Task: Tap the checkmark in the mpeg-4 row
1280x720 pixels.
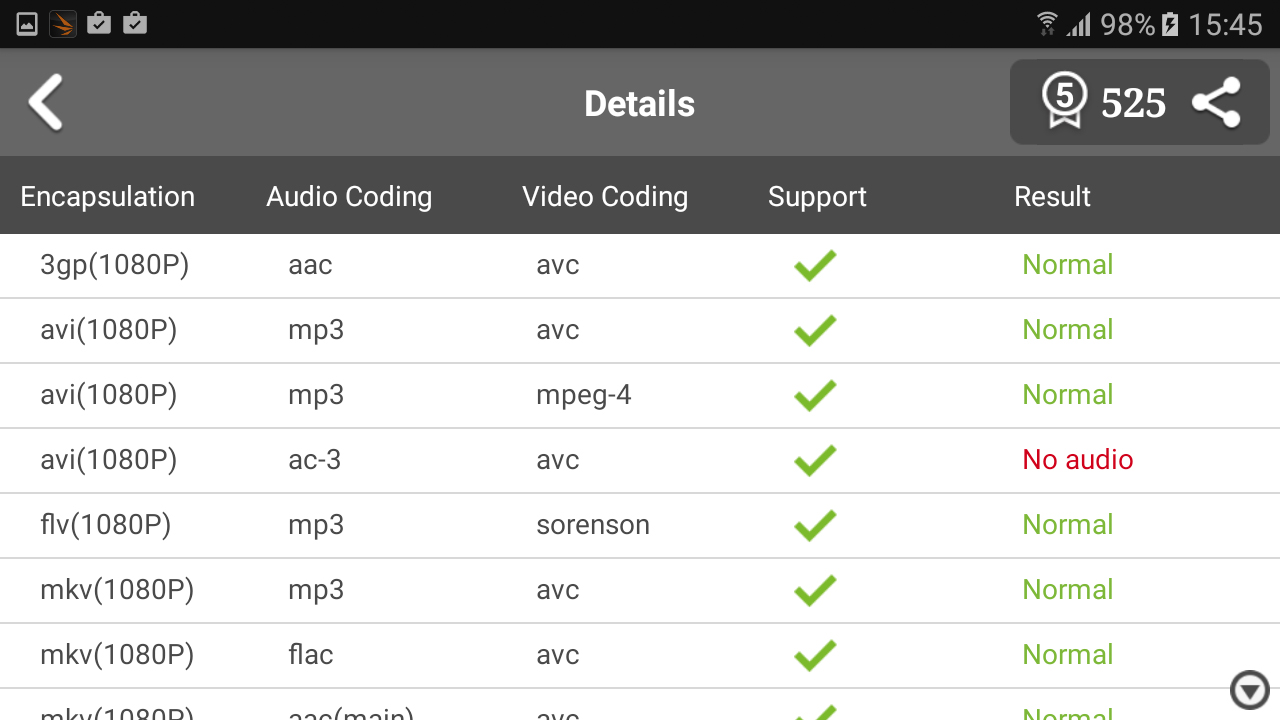Action: (815, 396)
